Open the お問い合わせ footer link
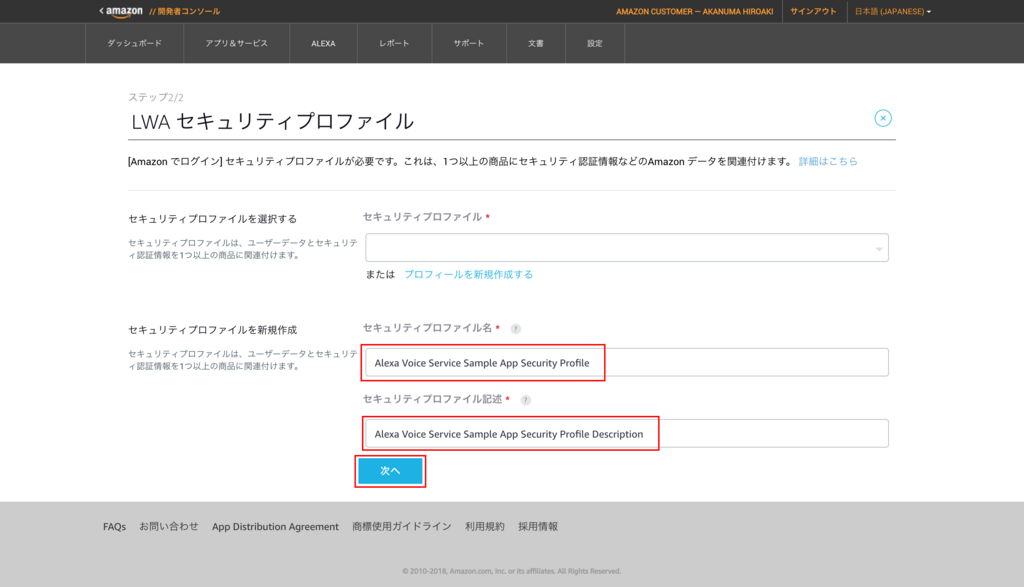The image size is (1024, 587). [x=168, y=526]
